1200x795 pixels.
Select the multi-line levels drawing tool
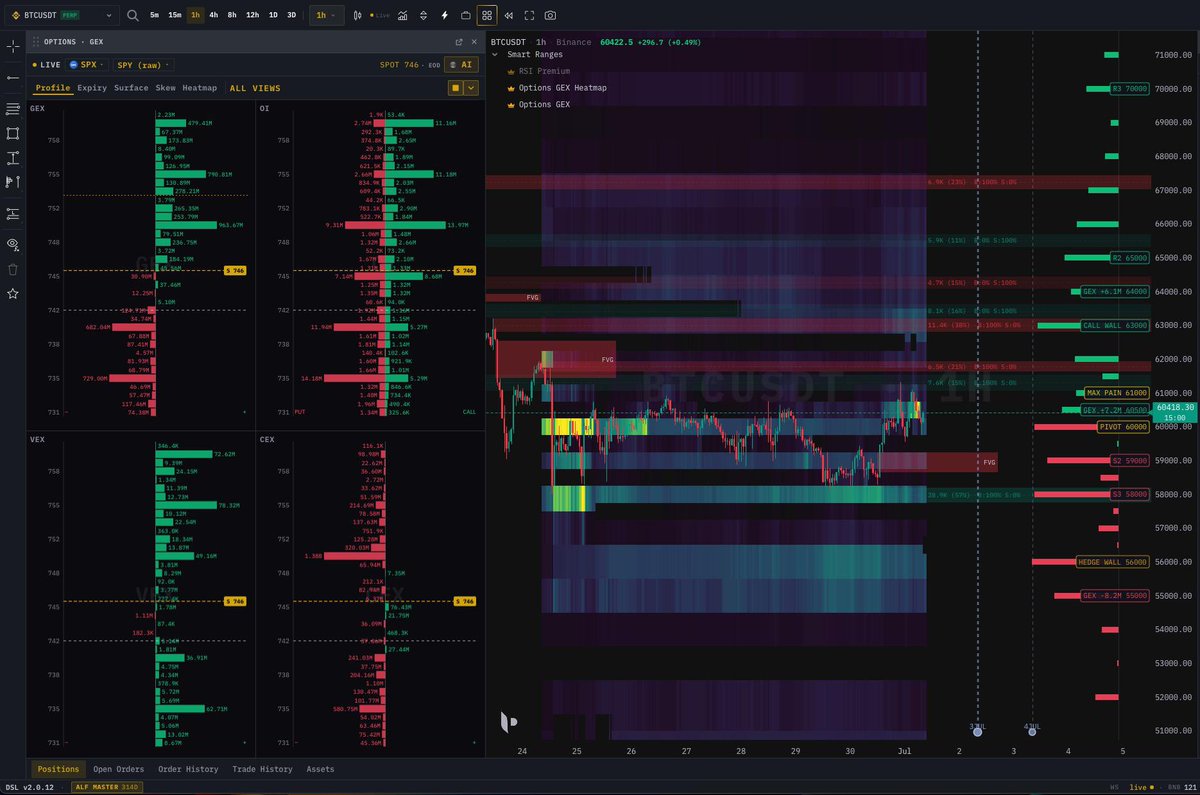point(13,108)
